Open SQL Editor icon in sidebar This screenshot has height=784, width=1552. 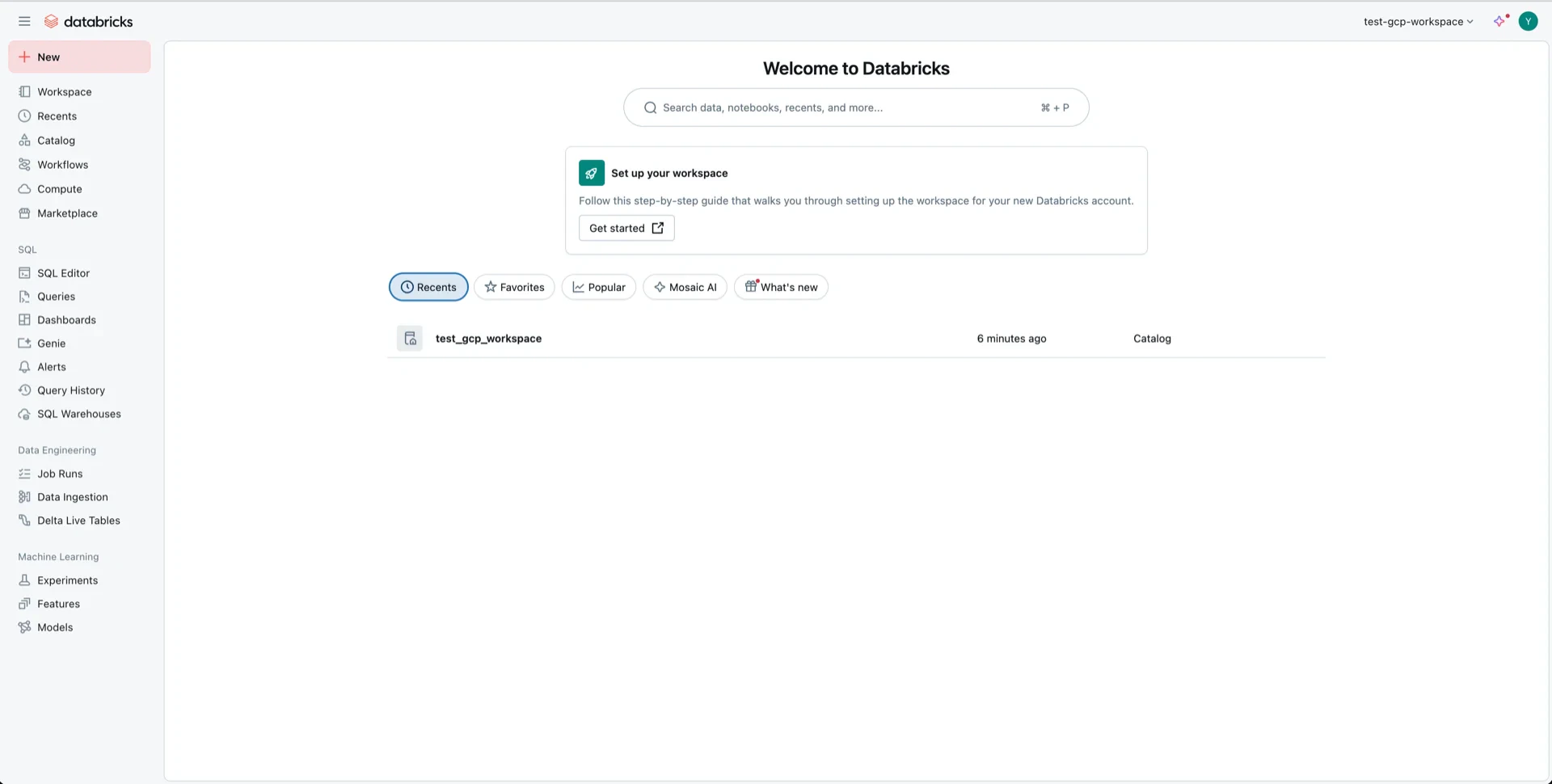25,273
